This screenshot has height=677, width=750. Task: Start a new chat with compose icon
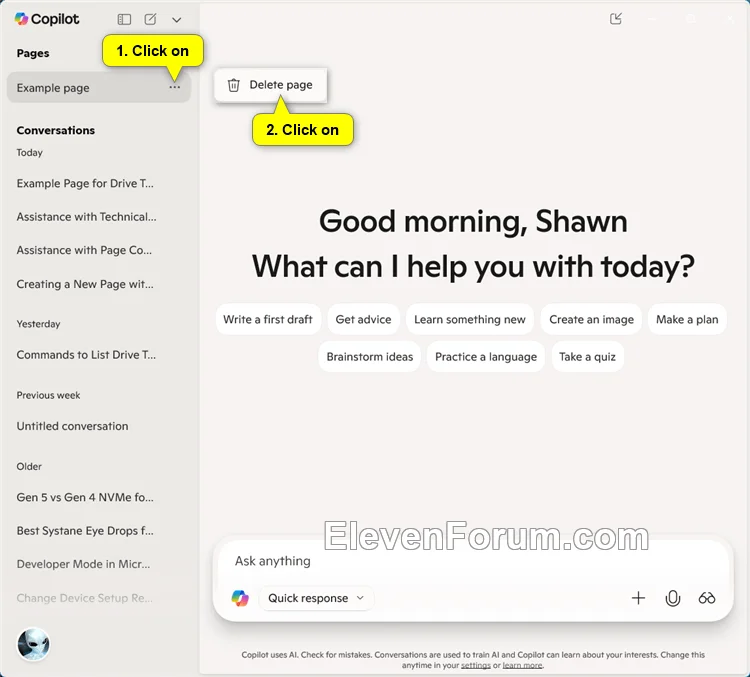pos(150,19)
